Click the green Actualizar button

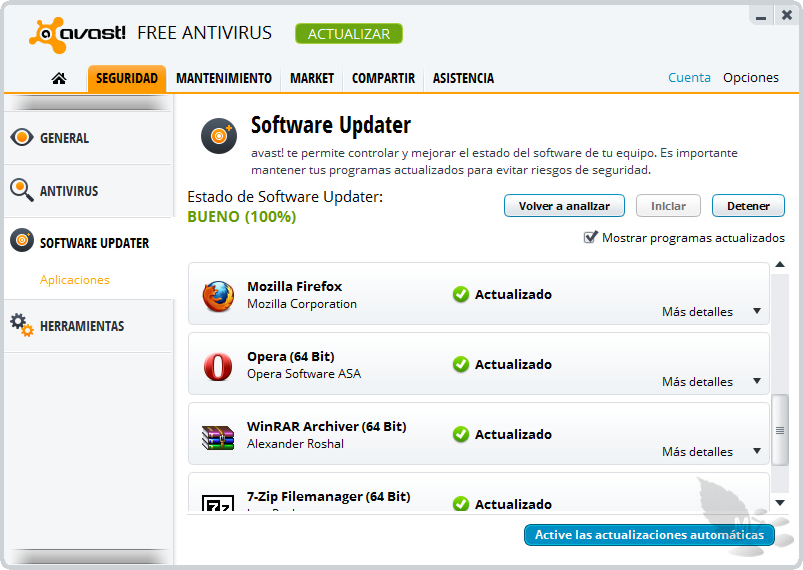click(x=349, y=34)
